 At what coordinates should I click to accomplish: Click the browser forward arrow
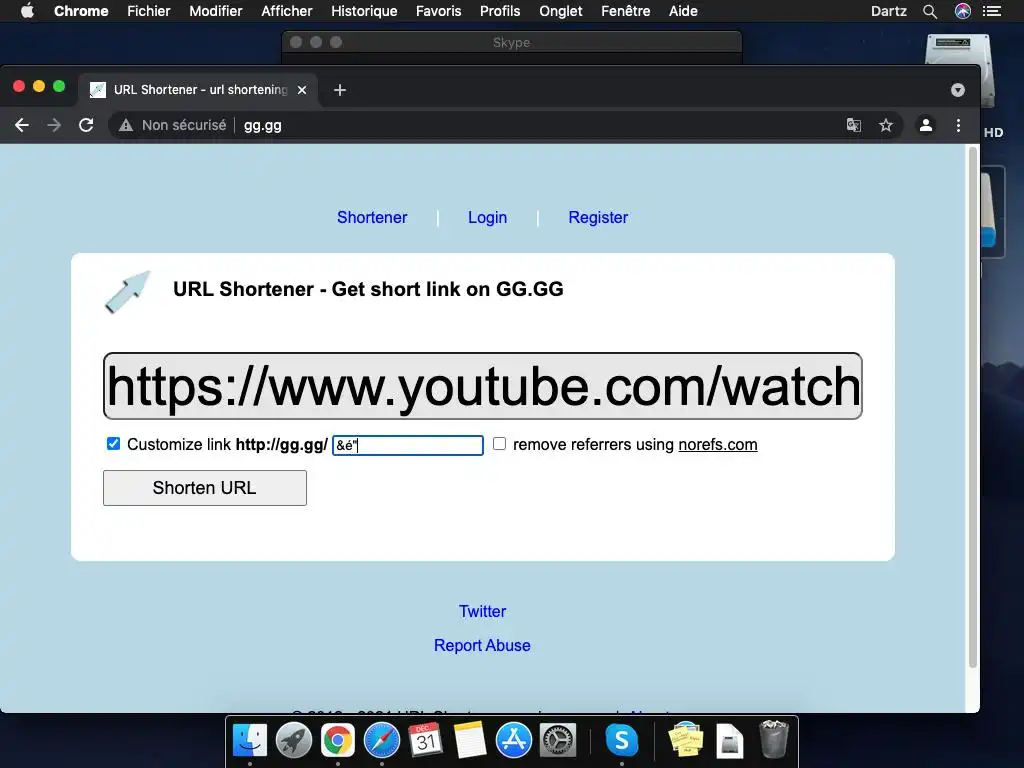pos(54,125)
